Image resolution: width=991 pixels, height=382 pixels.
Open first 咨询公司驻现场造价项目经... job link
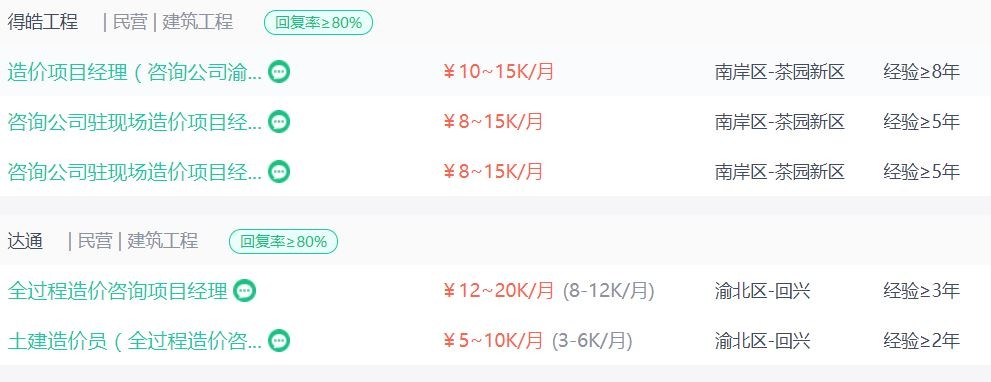pyautogui.click(x=135, y=122)
